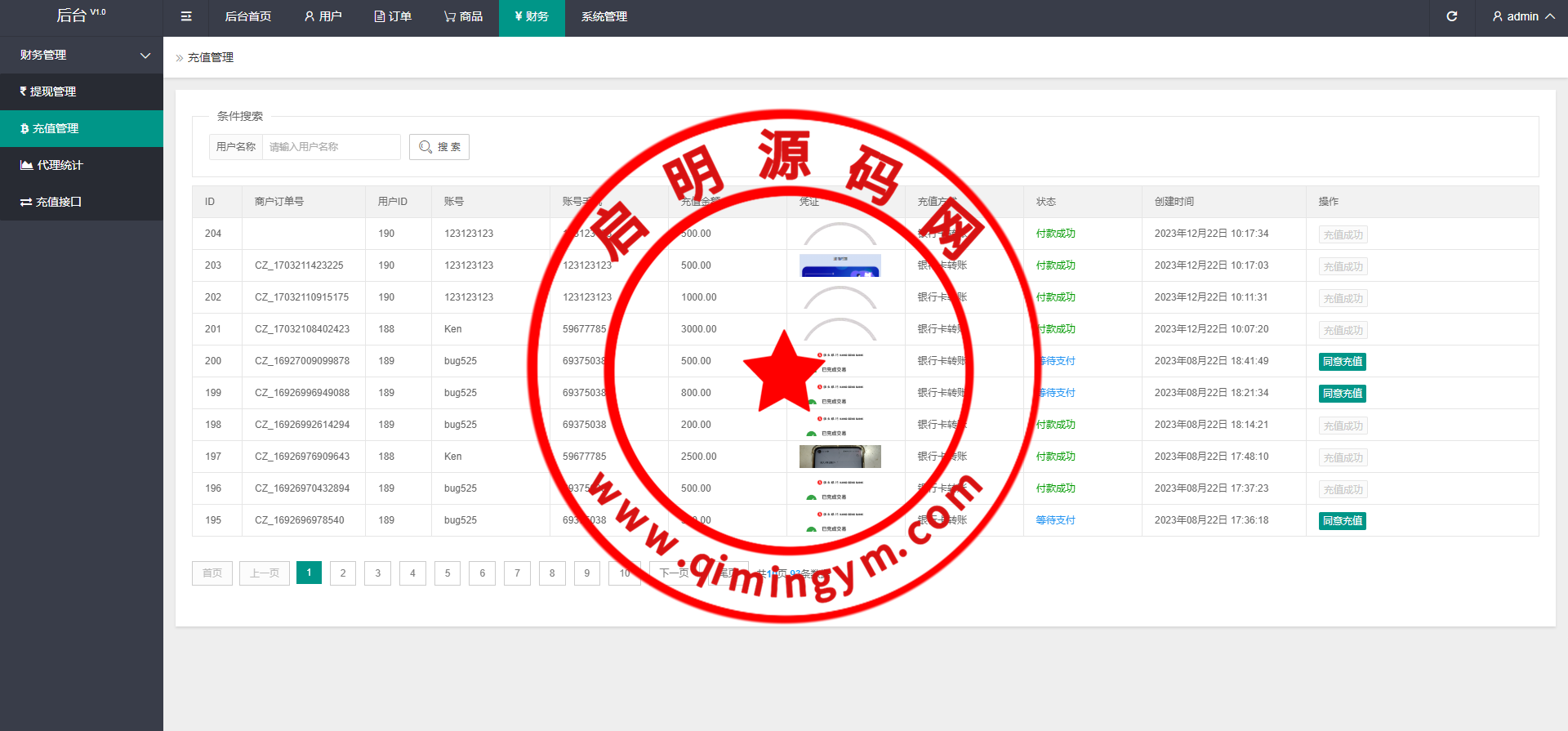Expand the admin user dropdown
This screenshot has height=731, width=1568.
click(x=1523, y=16)
